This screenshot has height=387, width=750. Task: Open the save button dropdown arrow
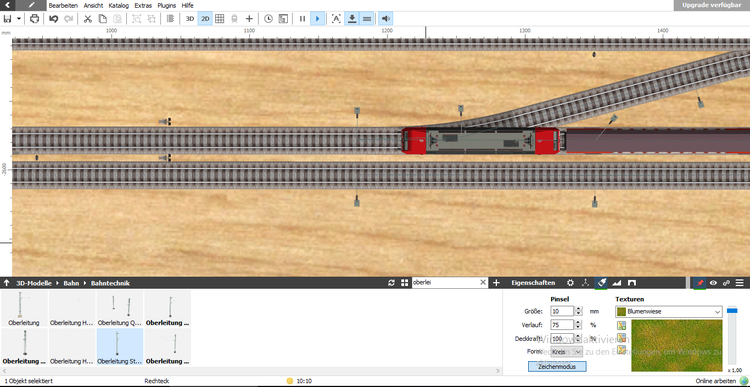pyautogui.click(x=19, y=19)
